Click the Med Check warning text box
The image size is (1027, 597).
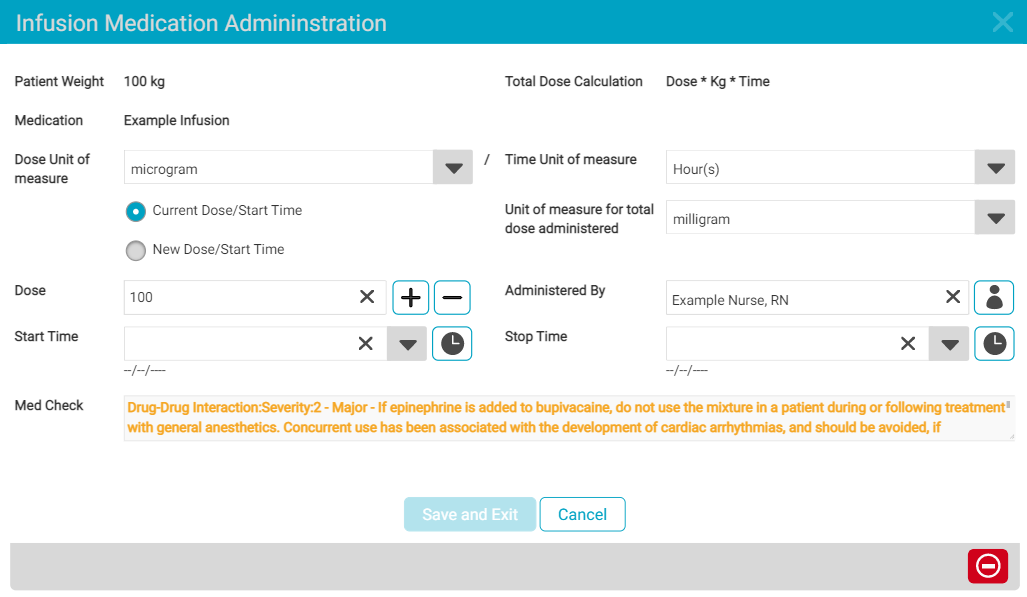(568, 418)
